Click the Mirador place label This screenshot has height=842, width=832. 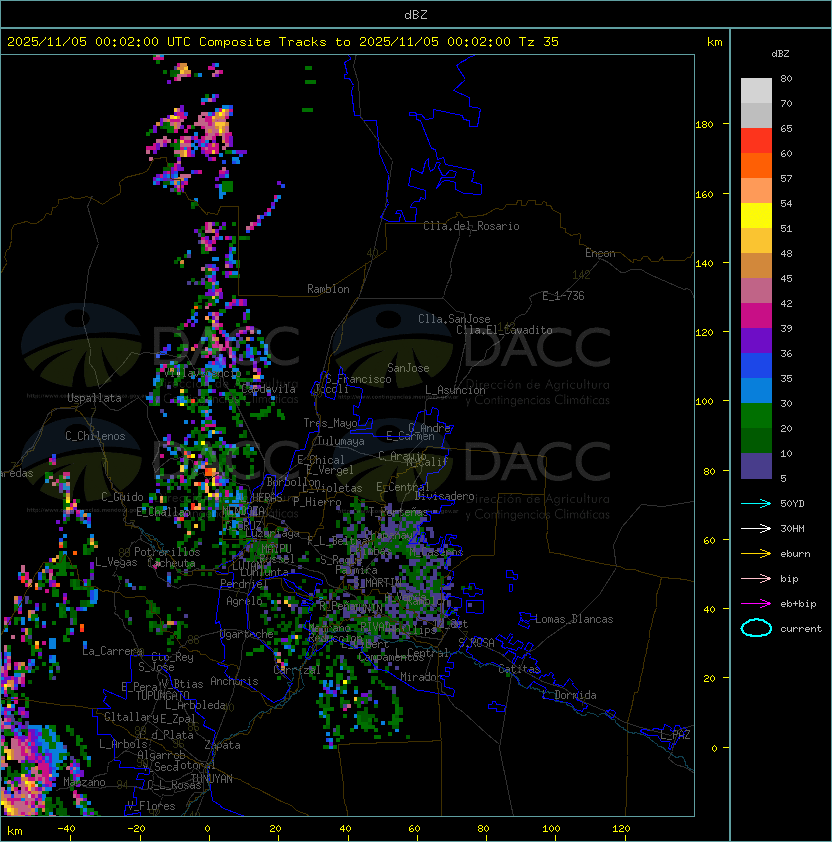[422, 677]
